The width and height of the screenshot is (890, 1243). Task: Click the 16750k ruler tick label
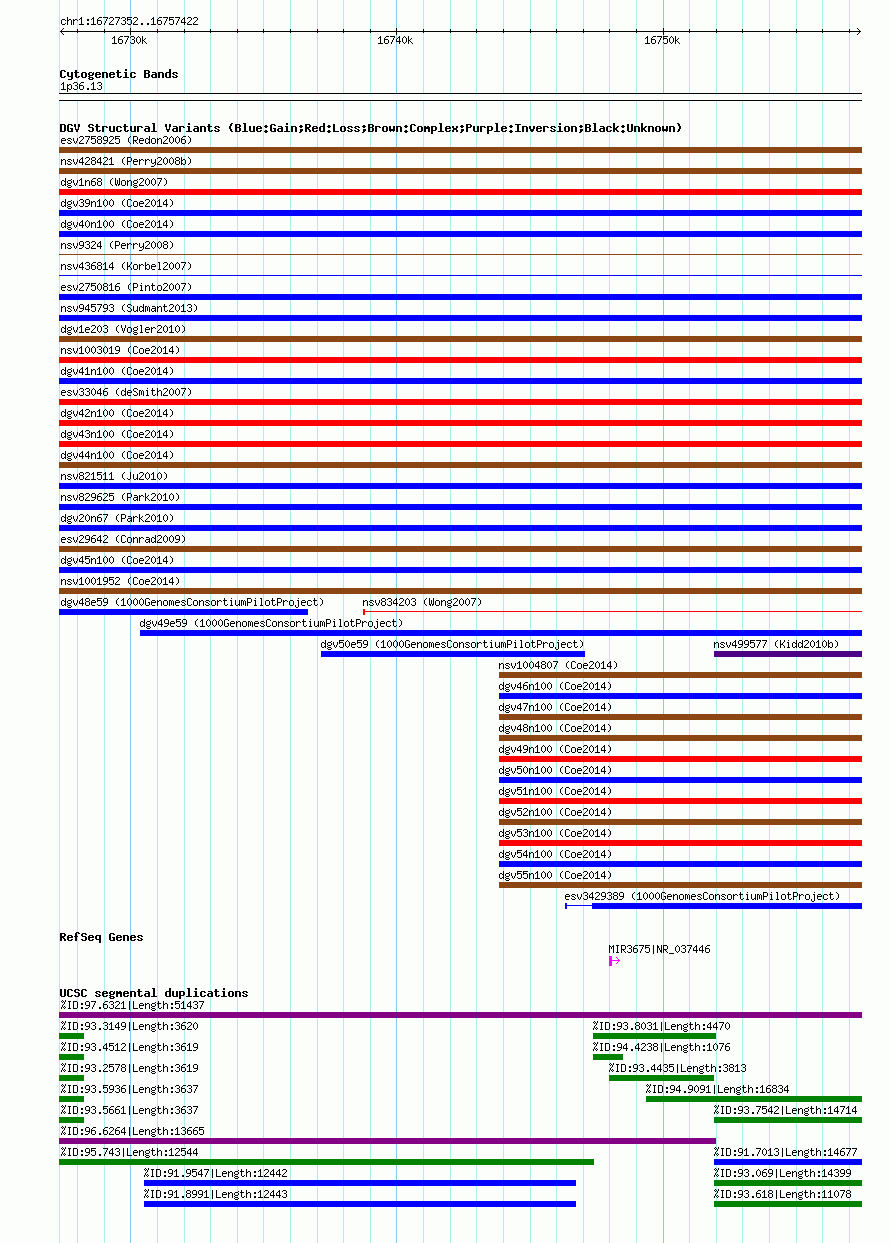click(662, 40)
